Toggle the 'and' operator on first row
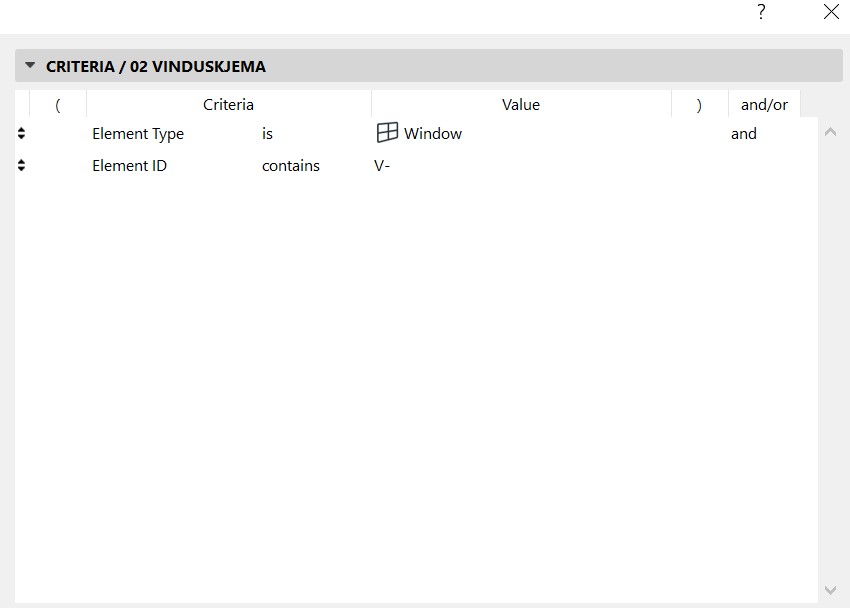Viewport: 850px width, 608px height. point(744,134)
